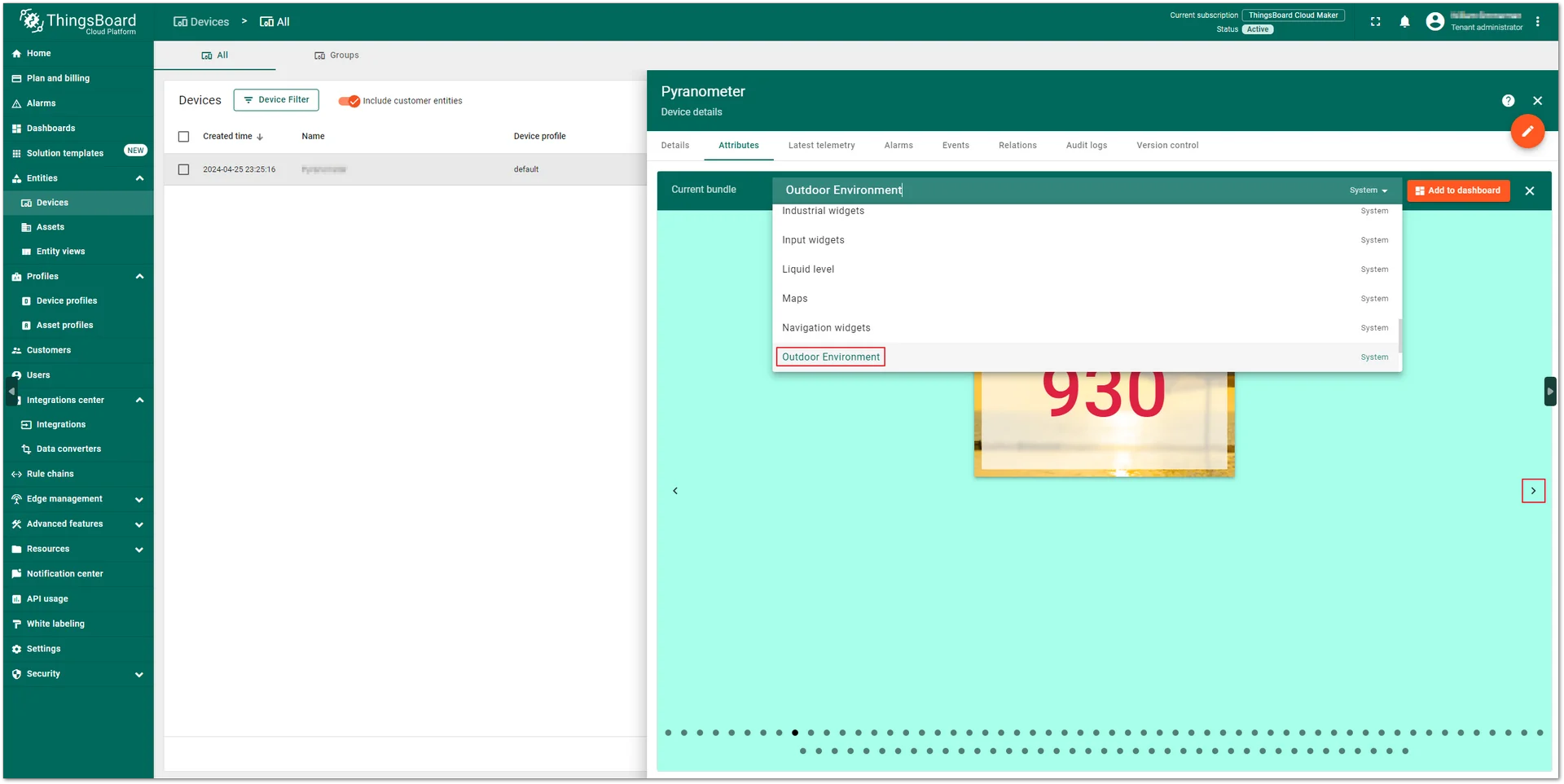Go to next widget in carousel

[1533, 491]
